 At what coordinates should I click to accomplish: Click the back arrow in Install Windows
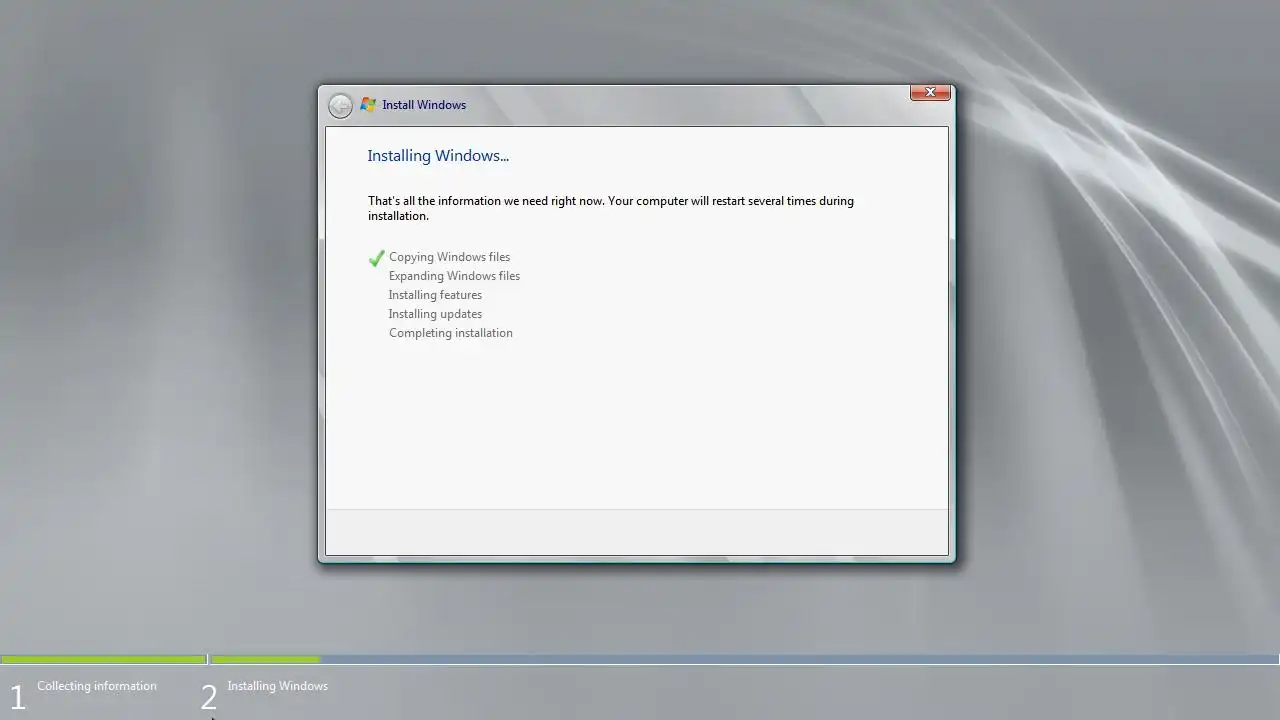tap(340, 105)
